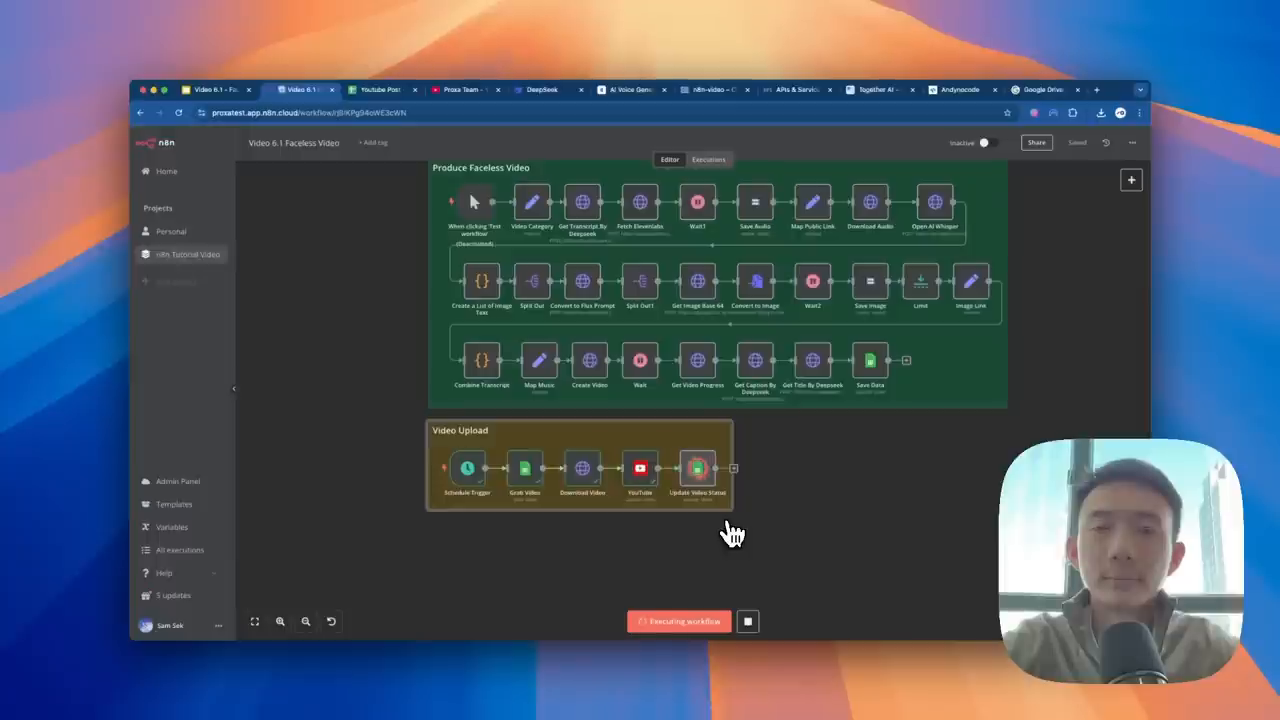
Task: Add a node after Update Video Status
Action: [733, 468]
